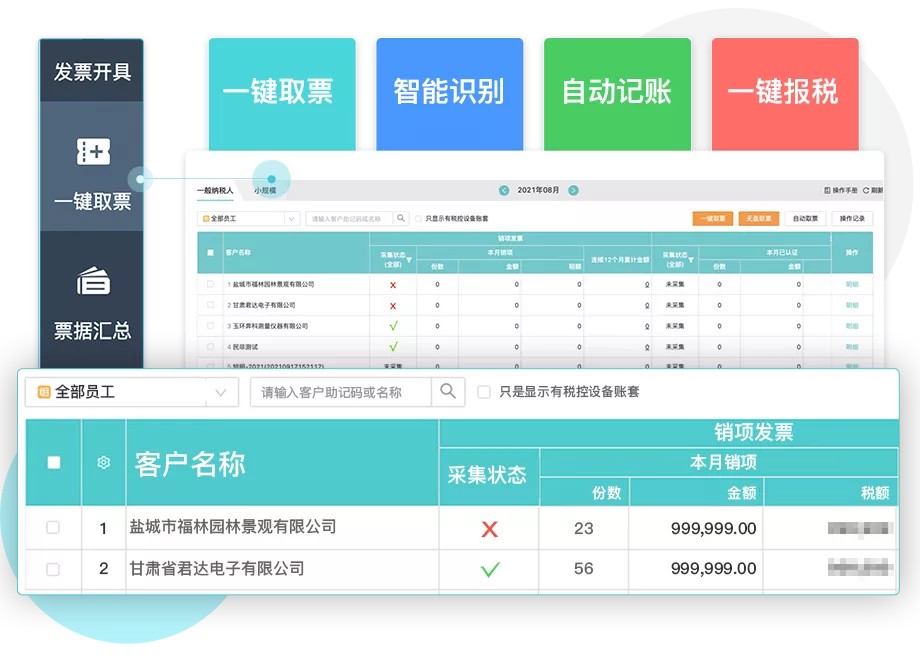Click search magnifier in the small window
Viewport: 920px width, 660px height.
tap(401, 218)
